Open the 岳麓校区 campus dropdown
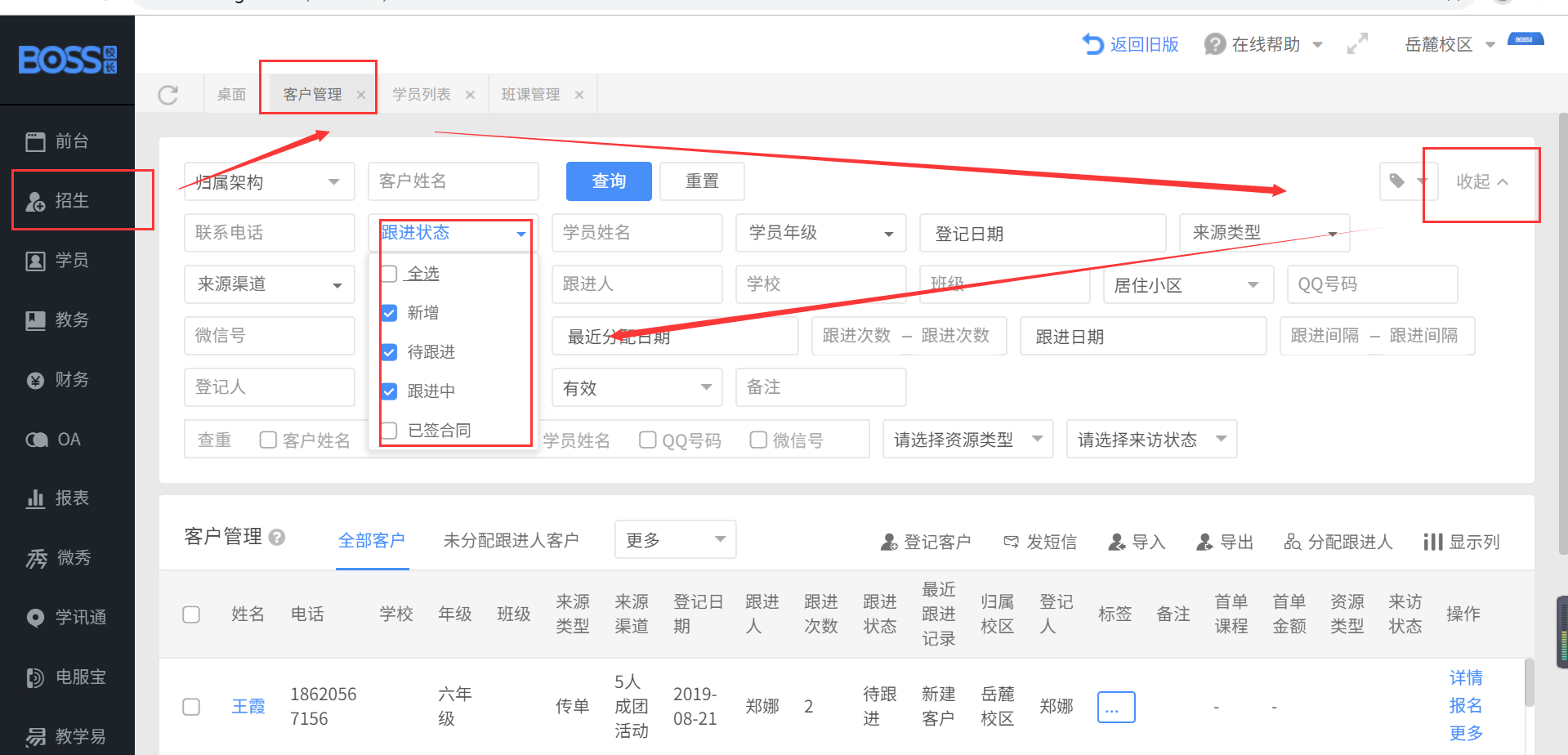Image resolution: width=1568 pixels, height=755 pixels. pos(1450,44)
